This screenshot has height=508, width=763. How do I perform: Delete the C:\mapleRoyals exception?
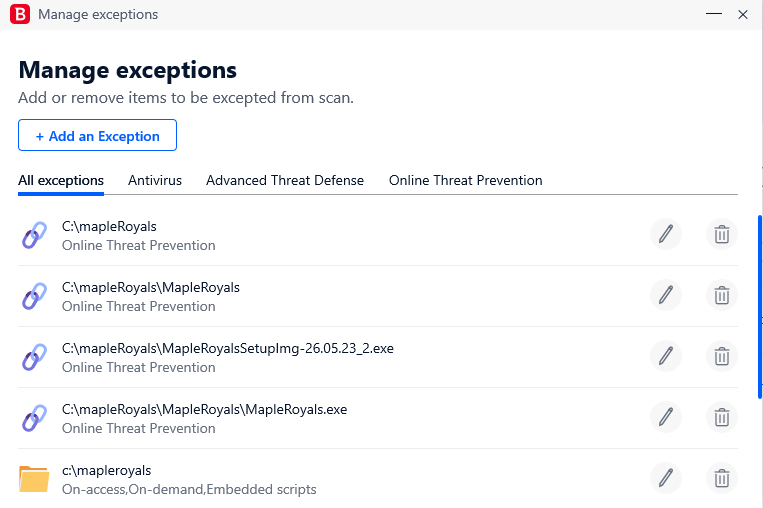pyautogui.click(x=722, y=234)
